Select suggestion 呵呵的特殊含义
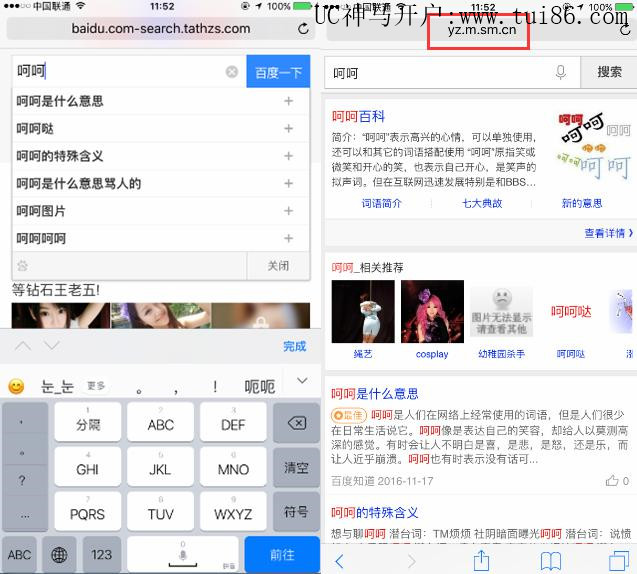The image size is (637, 574). point(60,156)
